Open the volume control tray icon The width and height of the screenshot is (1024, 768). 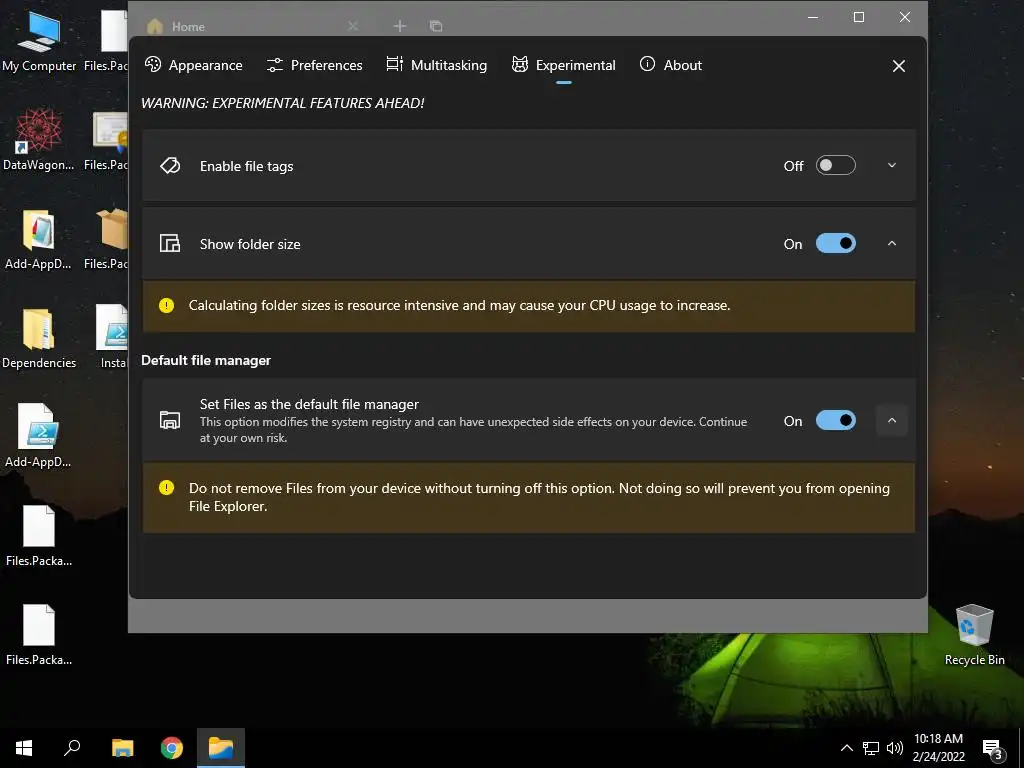(x=895, y=748)
